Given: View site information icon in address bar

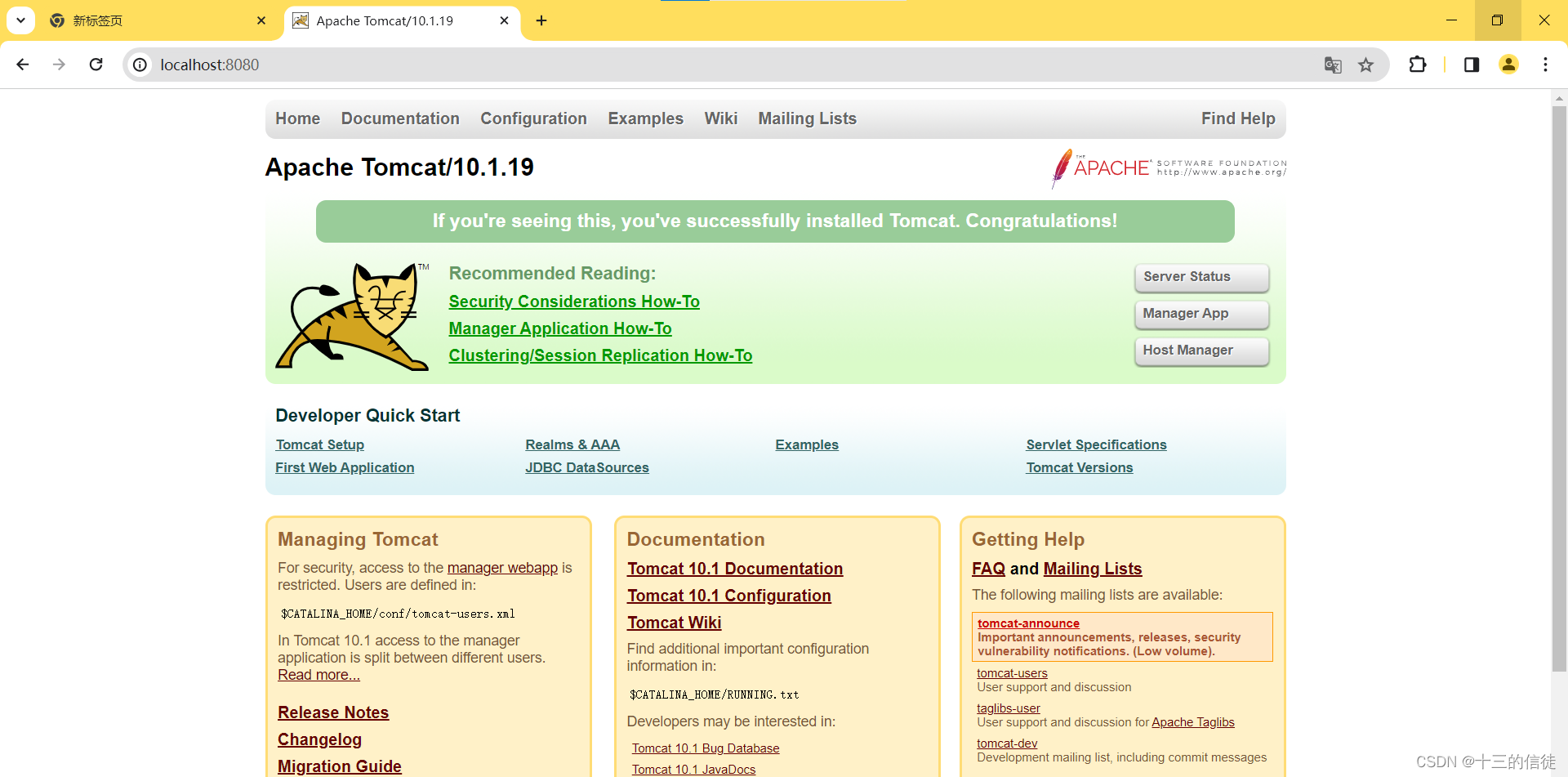Looking at the screenshot, I should click(x=140, y=65).
